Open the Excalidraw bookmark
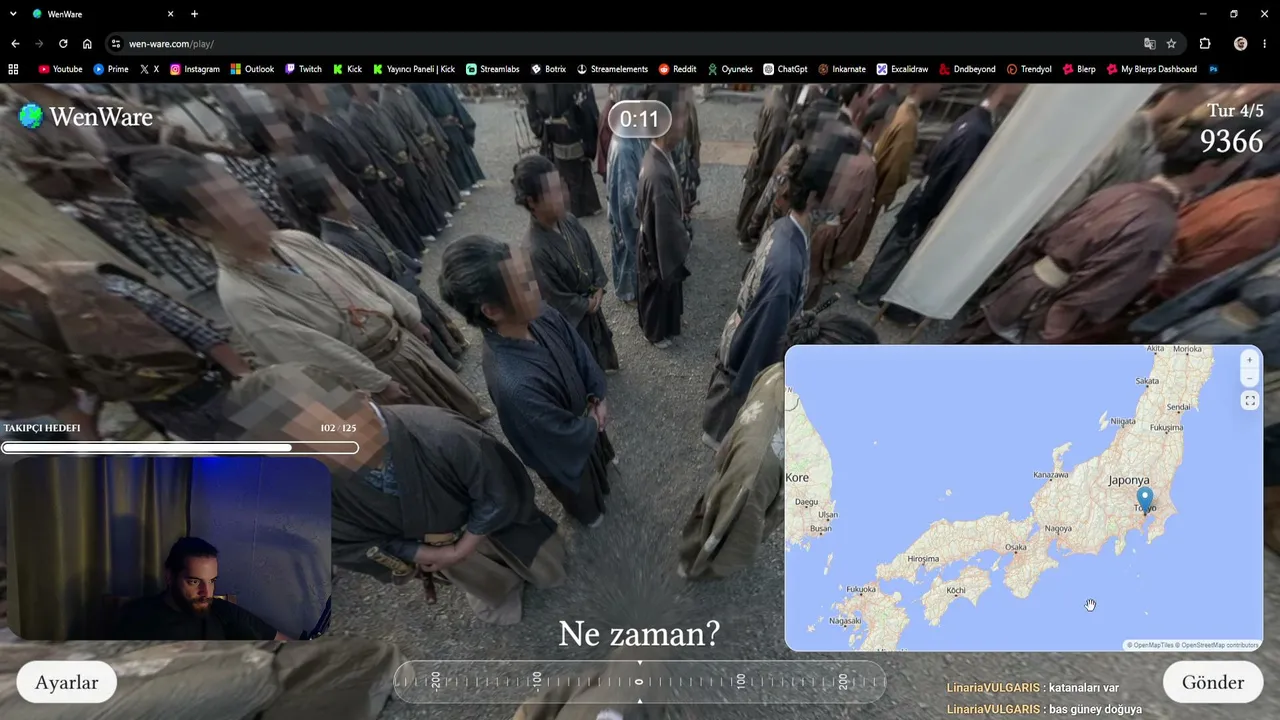Screen dimensions: 1280x720 [x=902, y=69]
